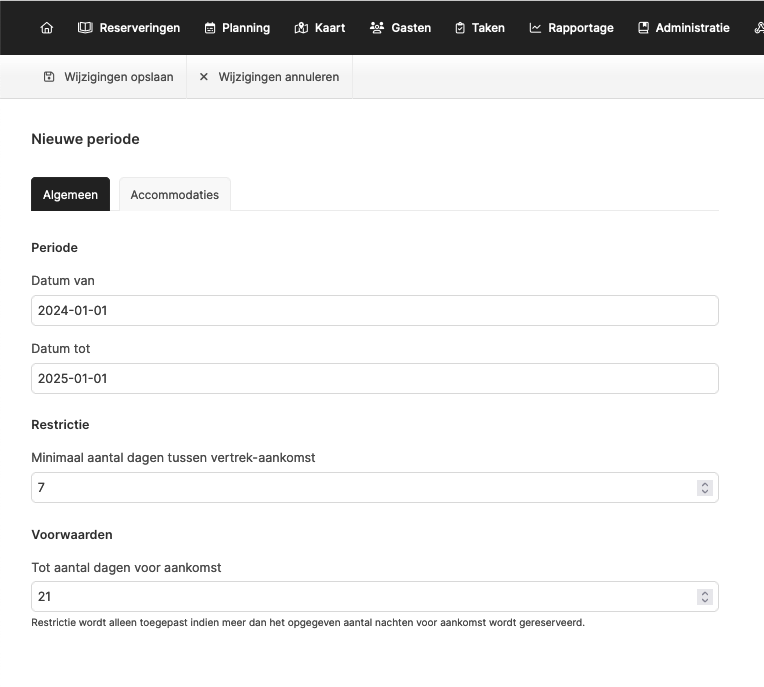Open the Rapportage menu

pyautogui.click(x=572, y=28)
